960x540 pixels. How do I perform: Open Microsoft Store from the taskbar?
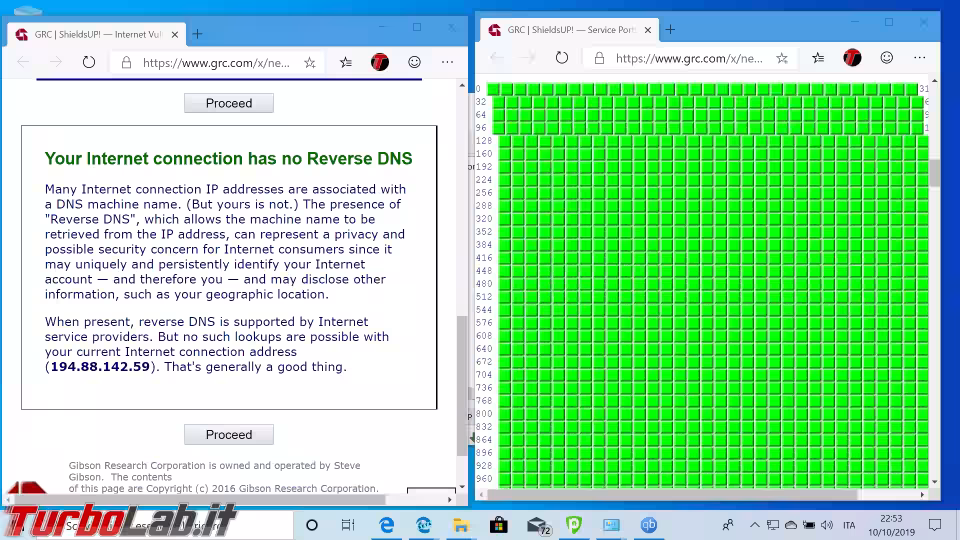pos(498,525)
